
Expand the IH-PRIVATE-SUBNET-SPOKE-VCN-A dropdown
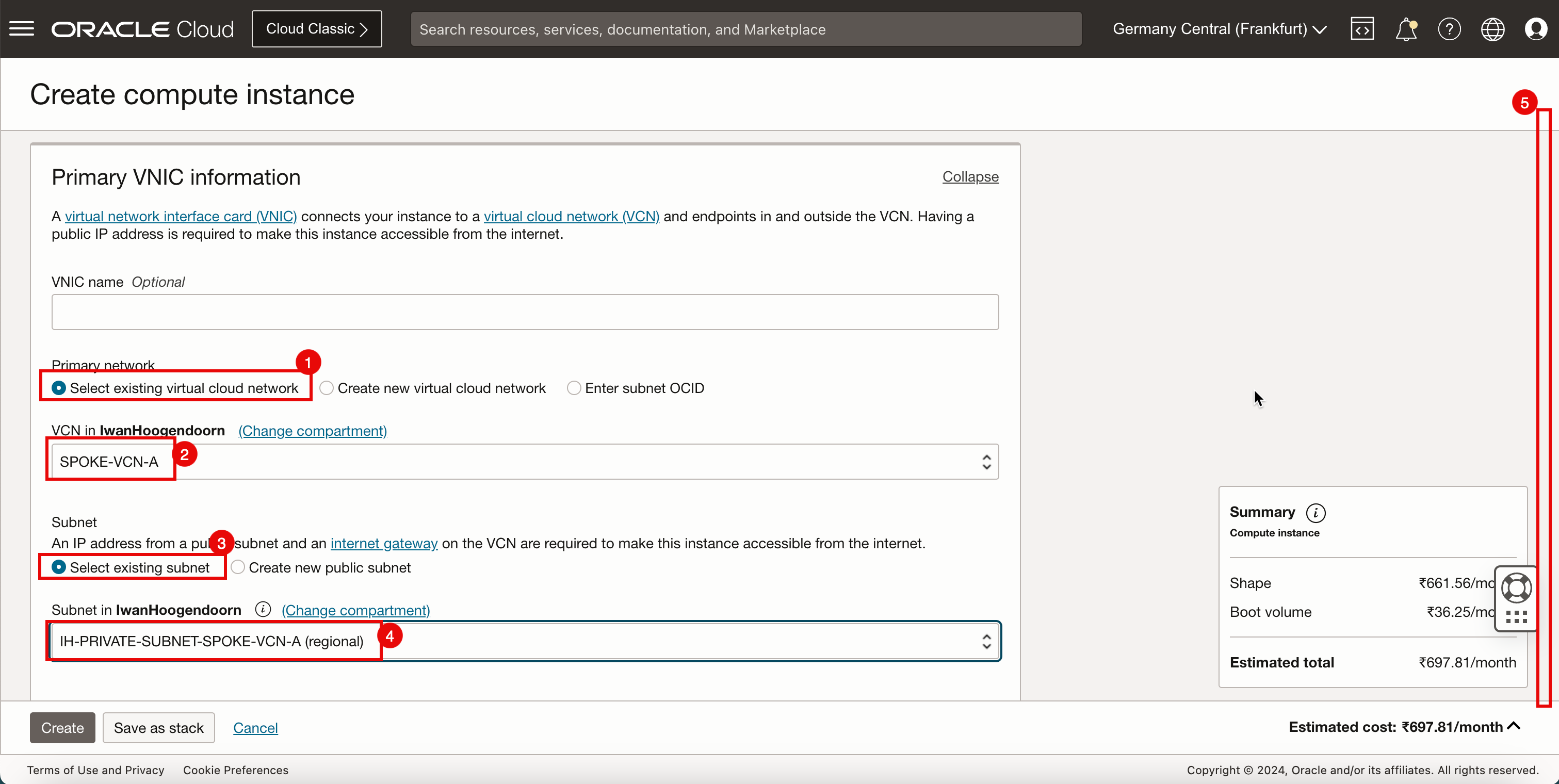pyautogui.click(x=984, y=641)
